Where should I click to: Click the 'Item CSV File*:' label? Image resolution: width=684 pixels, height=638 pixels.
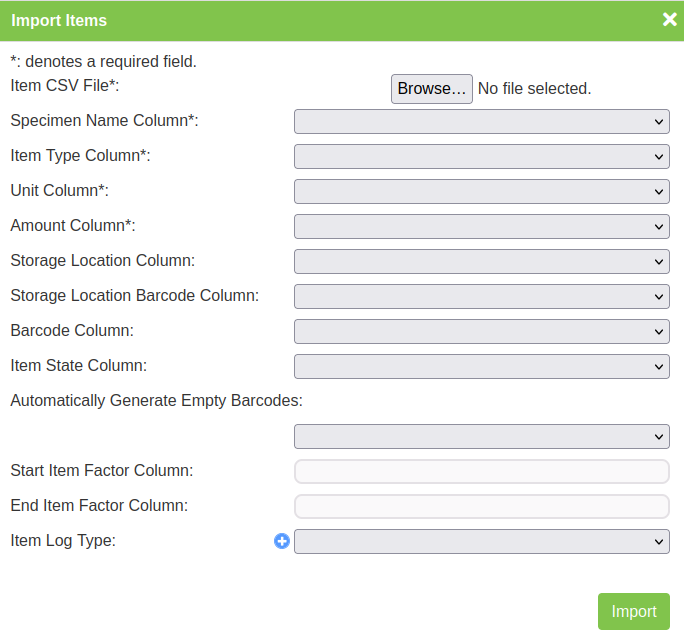click(x=65, y=86)
